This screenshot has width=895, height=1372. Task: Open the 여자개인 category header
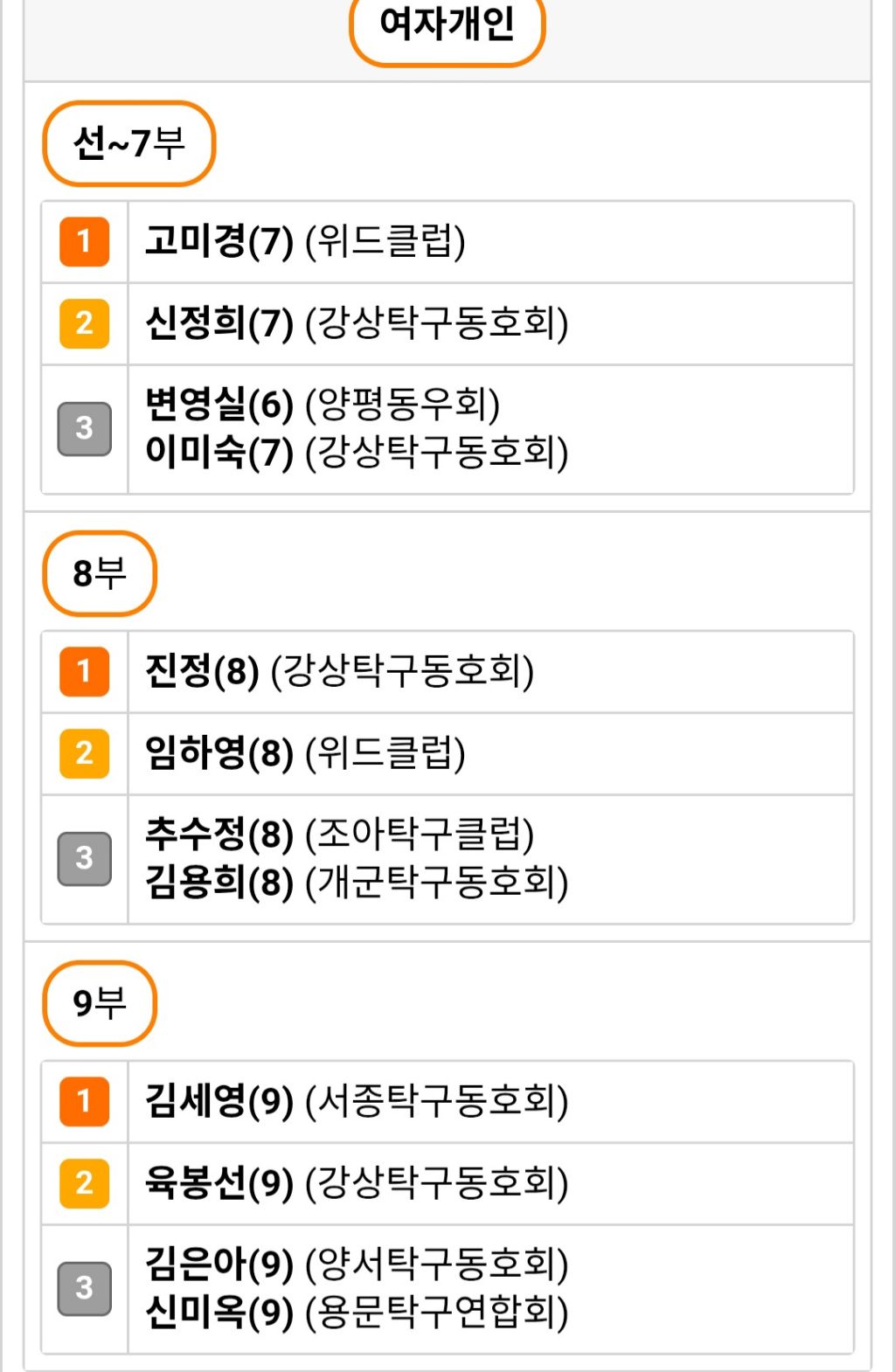447,26
